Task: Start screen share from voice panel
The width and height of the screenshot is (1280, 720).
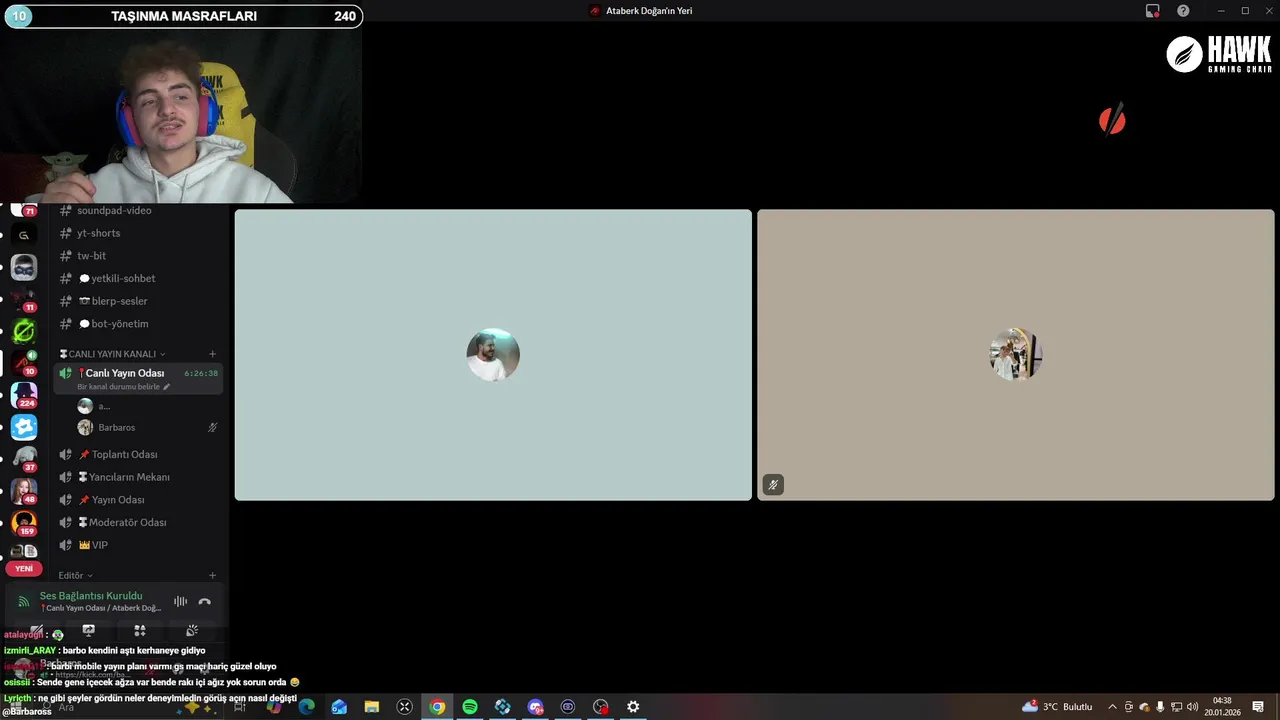Action: [88, 630]
